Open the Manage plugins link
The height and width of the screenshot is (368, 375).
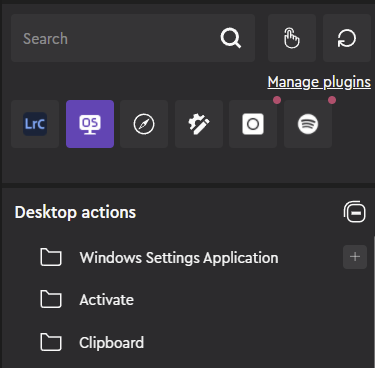tap(319, 82)
